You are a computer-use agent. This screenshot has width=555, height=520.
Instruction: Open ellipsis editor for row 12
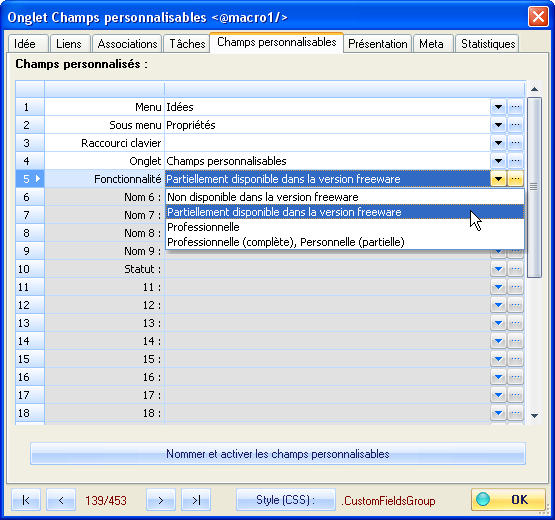point(515,305)
